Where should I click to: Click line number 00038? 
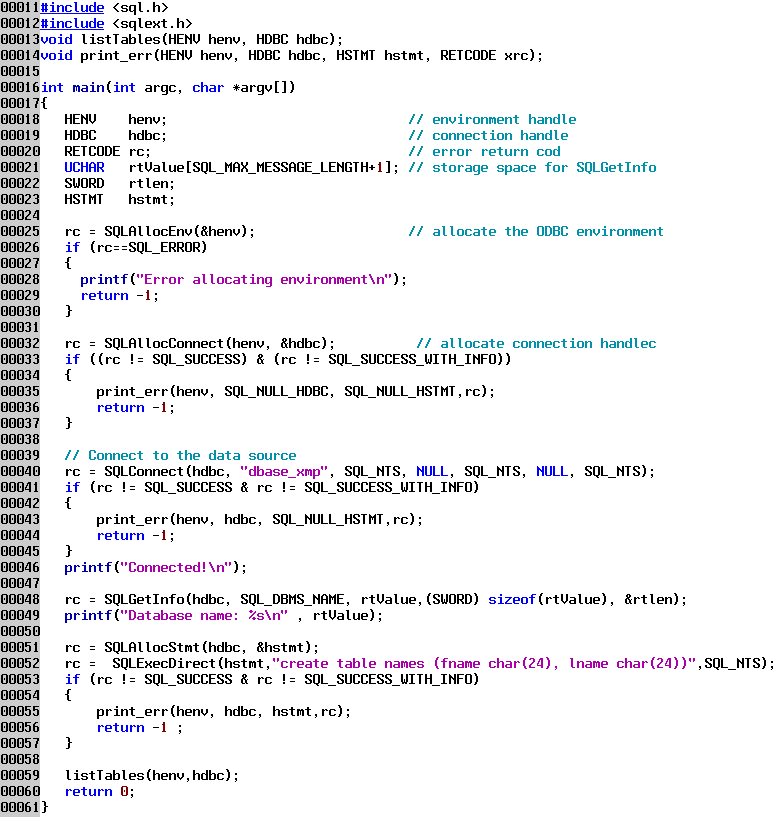click(x=20, y=440)
